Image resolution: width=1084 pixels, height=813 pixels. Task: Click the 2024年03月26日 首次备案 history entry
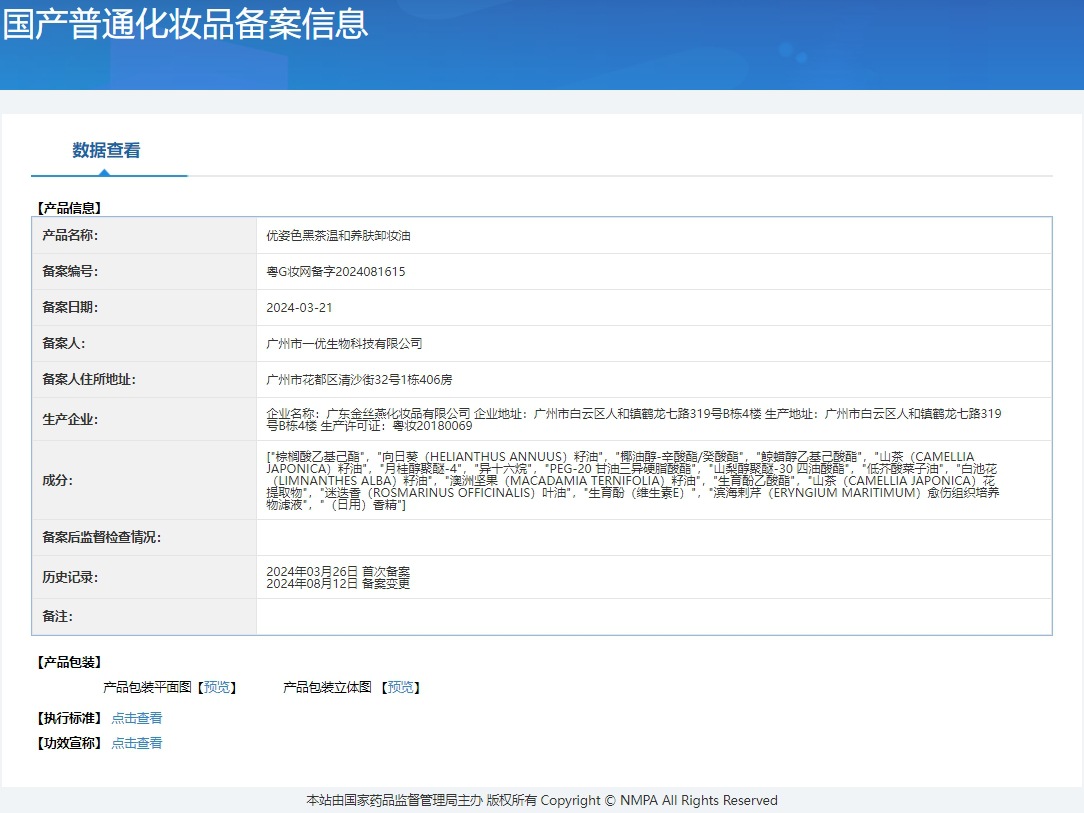(338, 572)
